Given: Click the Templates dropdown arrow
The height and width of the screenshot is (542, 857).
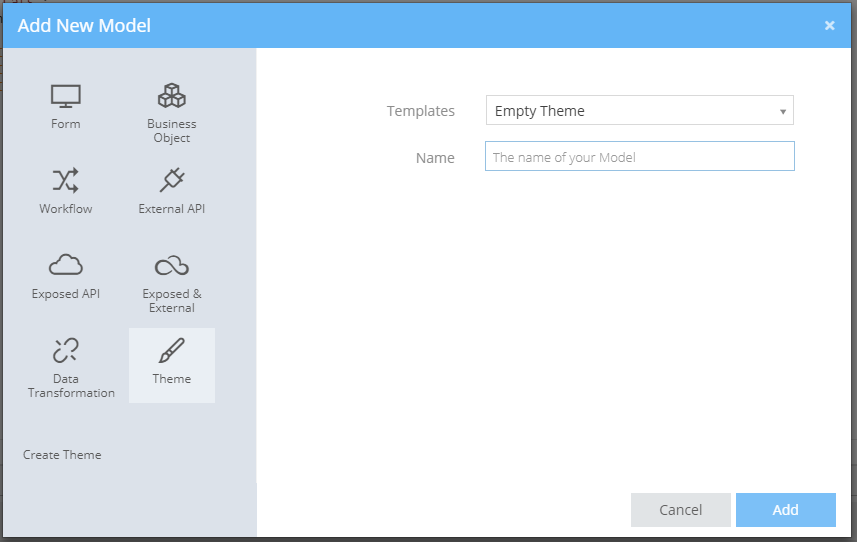Looking at the screenshot, I should click(x=782, y=112).
